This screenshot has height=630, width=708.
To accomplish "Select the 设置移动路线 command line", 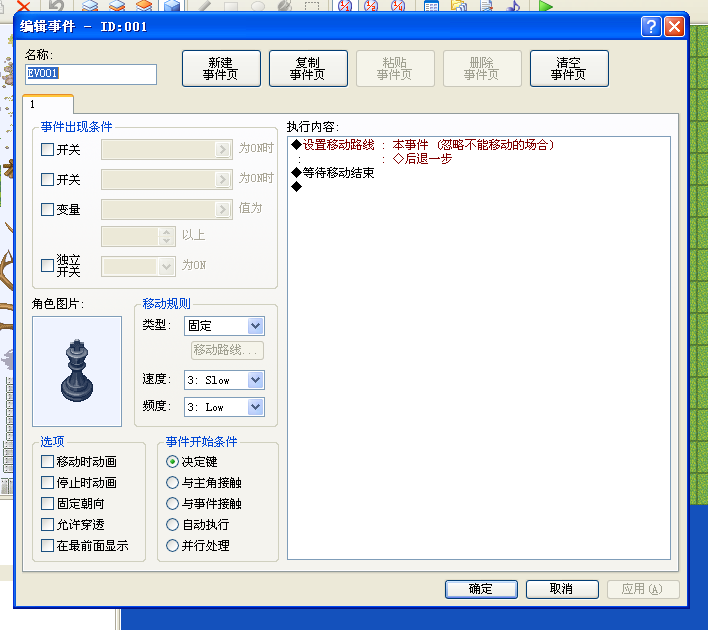I will pyautogui.click(x=479, y=145).
